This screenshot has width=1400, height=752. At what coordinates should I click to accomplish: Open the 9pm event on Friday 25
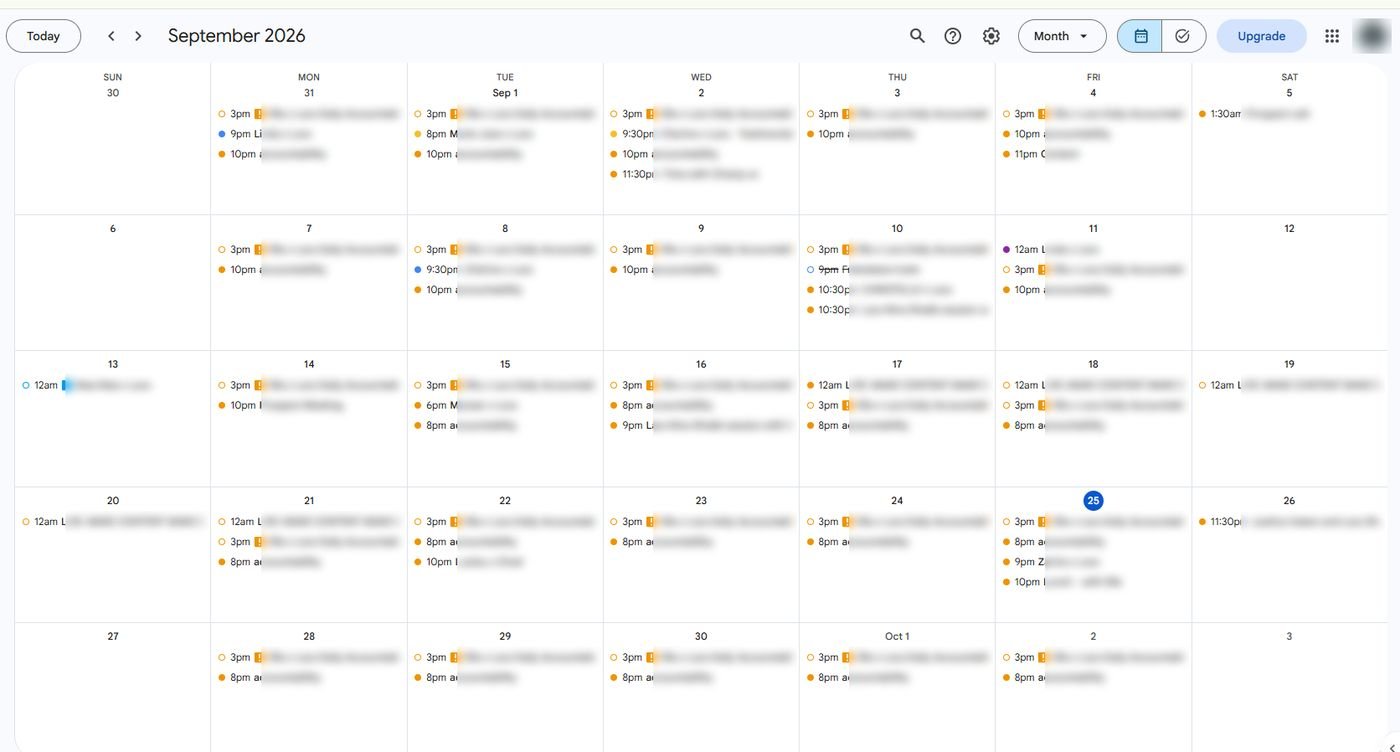click(1092, 562)
